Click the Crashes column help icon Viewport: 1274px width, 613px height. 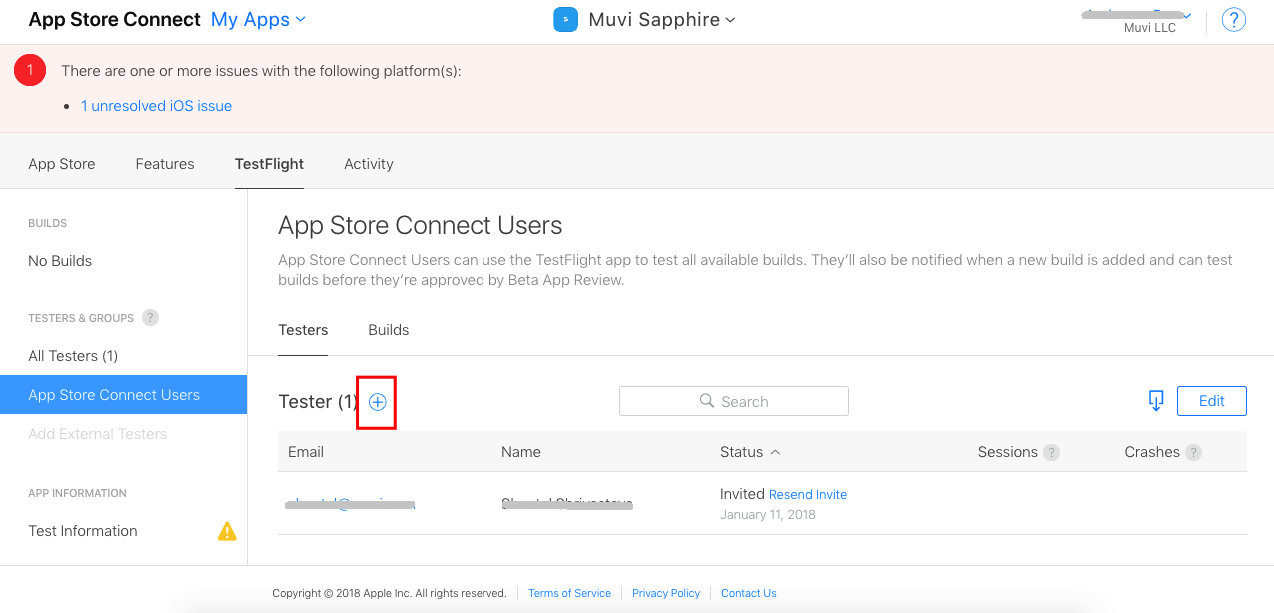tap(1193, 452)
